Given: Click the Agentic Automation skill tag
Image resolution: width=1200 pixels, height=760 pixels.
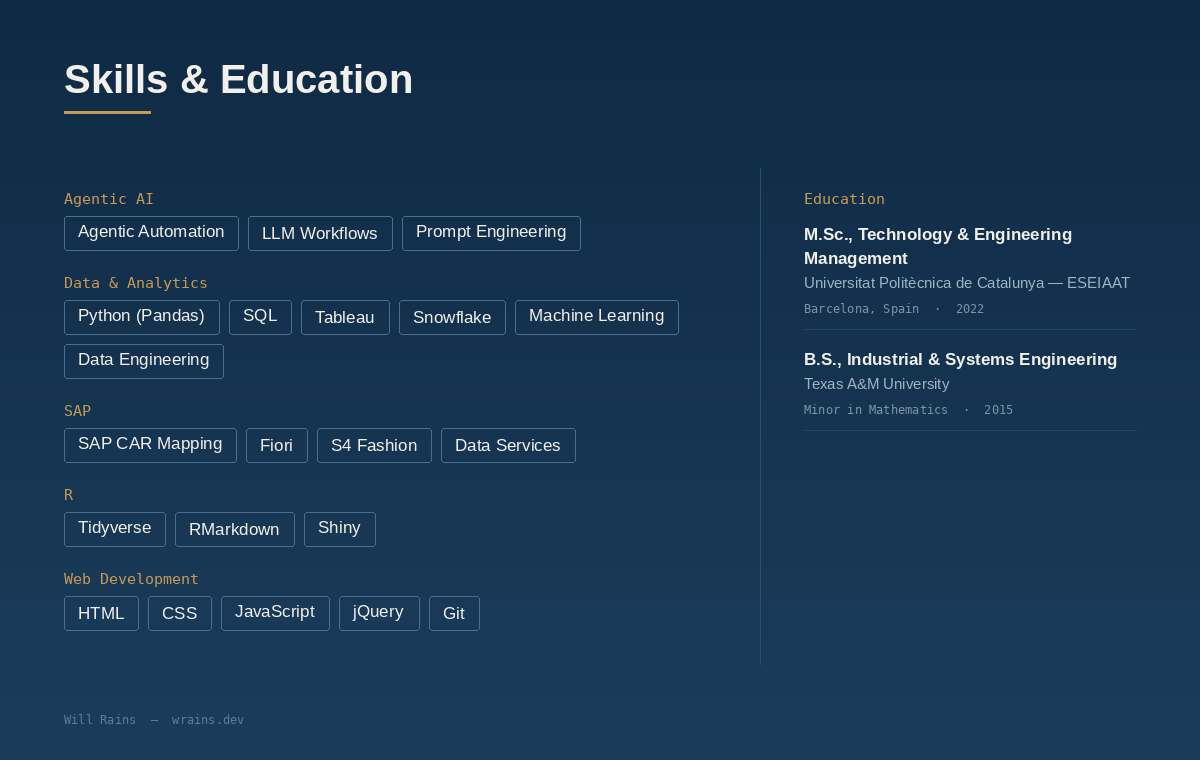Looking at the screenshot, I should pos(151,233).
